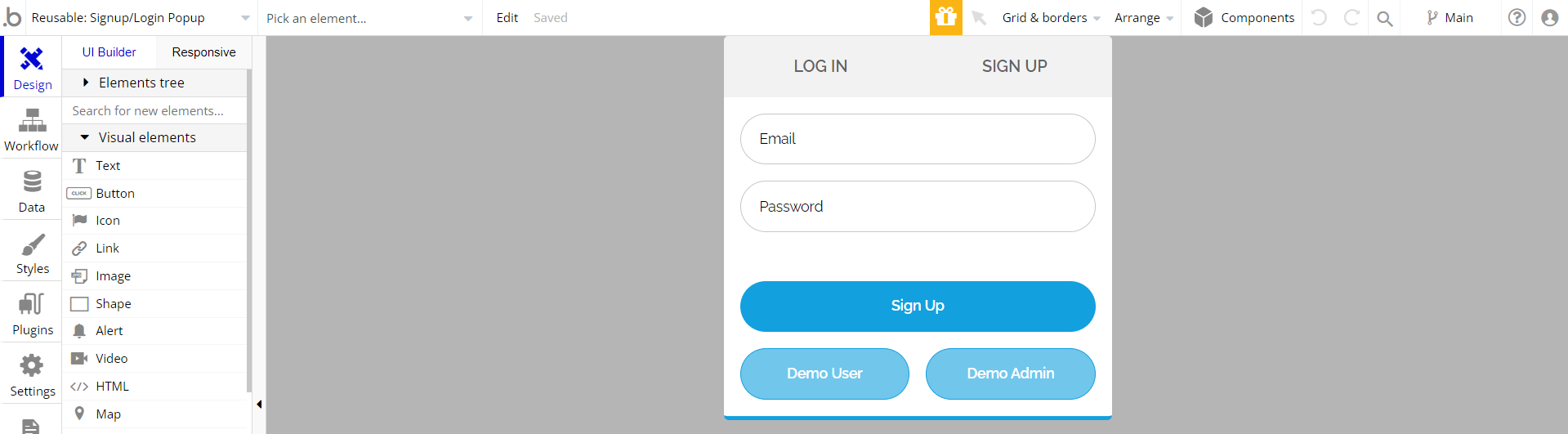Open the Data section icon

click(x=32, y=181)
